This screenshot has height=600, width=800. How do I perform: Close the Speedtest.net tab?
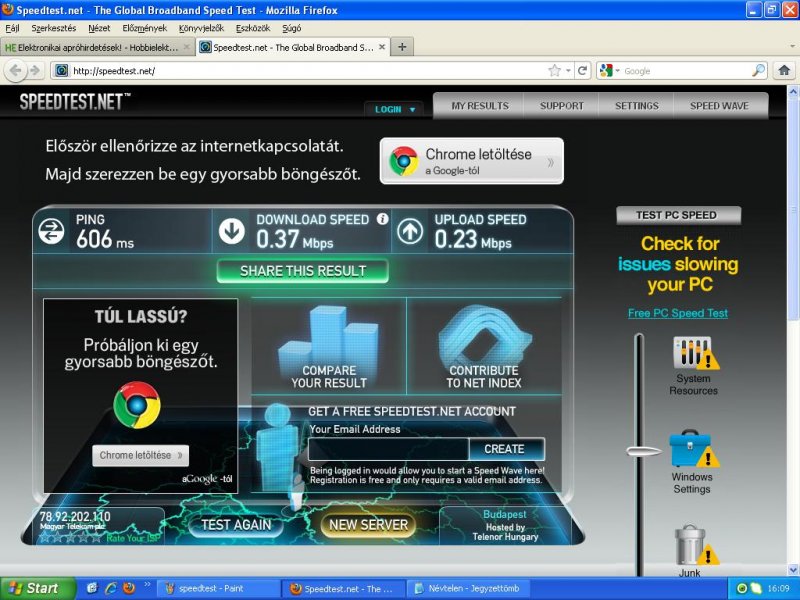coord(382,47)
